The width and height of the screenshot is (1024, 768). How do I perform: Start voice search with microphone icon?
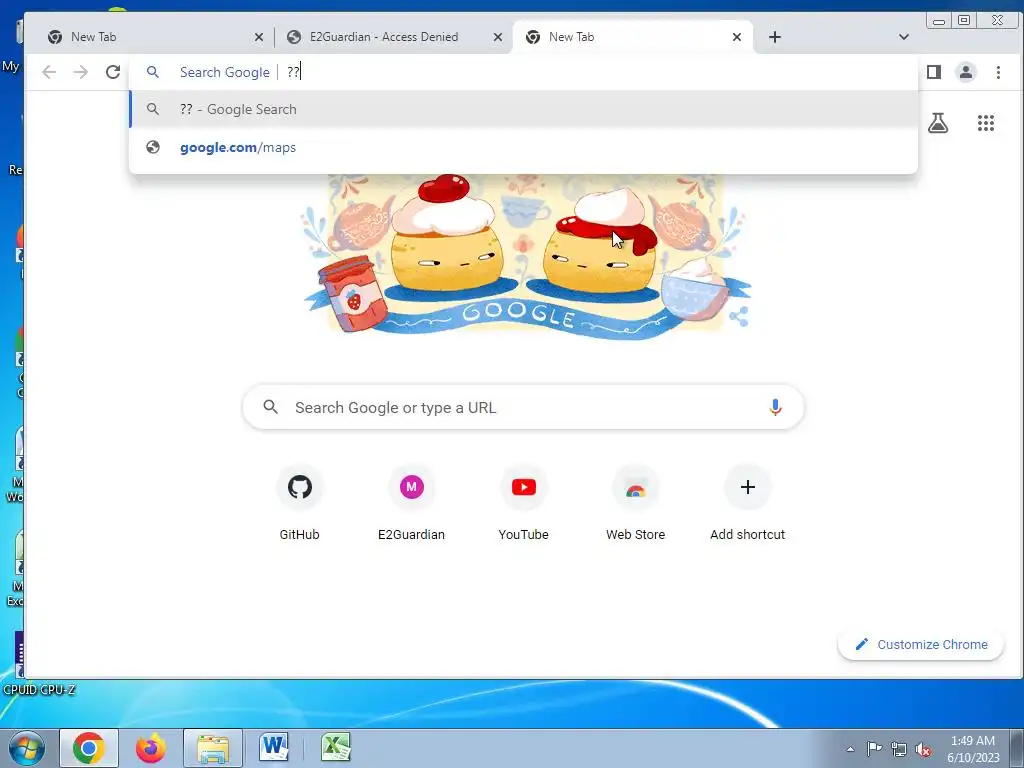[775, 408]
